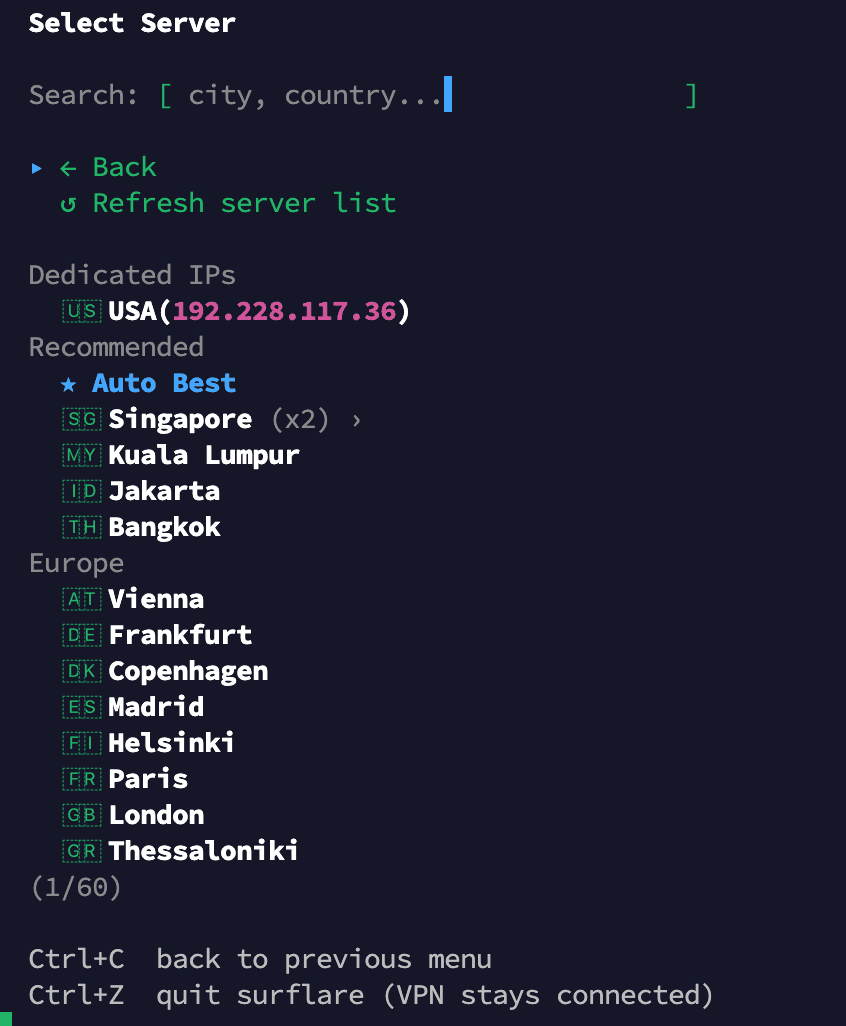Screen dimensions: 846x1026
Task: Choose the Bangkok server entry
Action: pyautogui.click(x=164, y=528)
